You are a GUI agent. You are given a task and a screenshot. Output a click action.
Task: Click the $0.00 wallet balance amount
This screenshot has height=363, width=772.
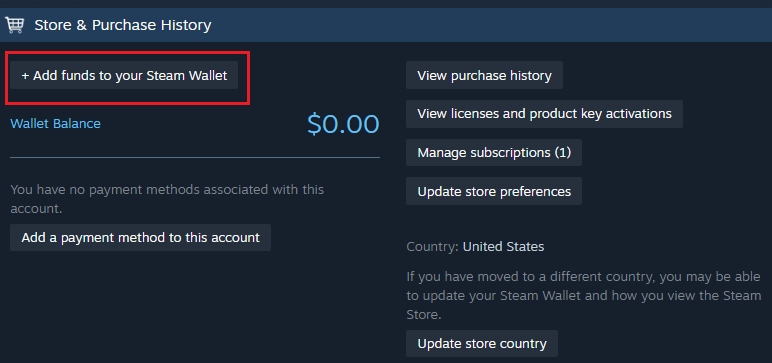tap(343, 124)
